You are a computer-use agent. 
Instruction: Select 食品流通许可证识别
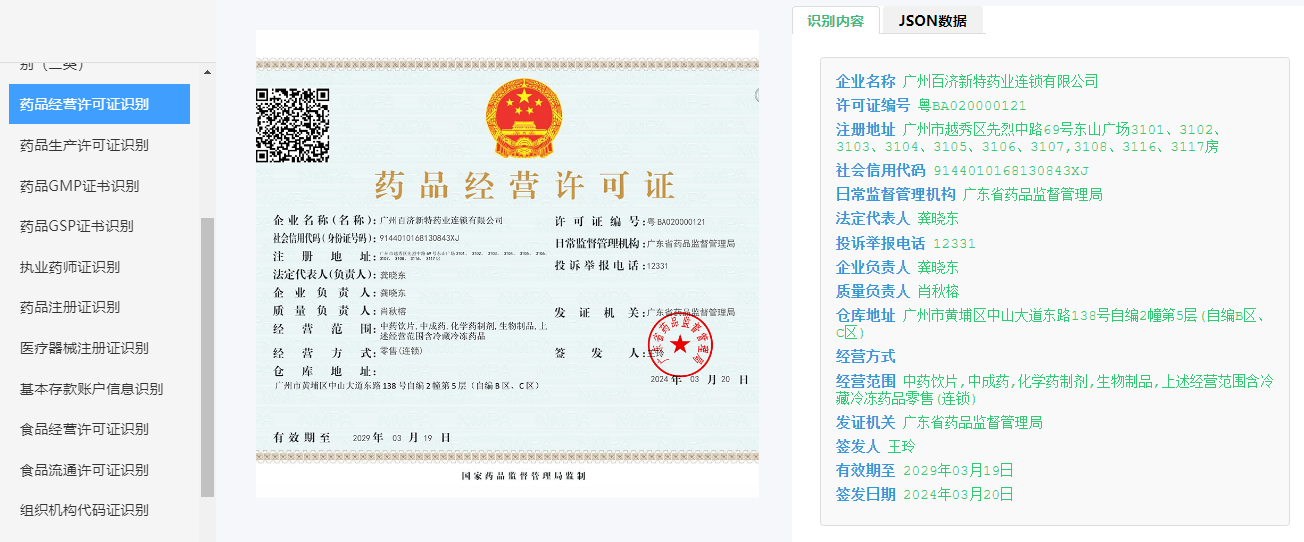click(x=85, y=470)
